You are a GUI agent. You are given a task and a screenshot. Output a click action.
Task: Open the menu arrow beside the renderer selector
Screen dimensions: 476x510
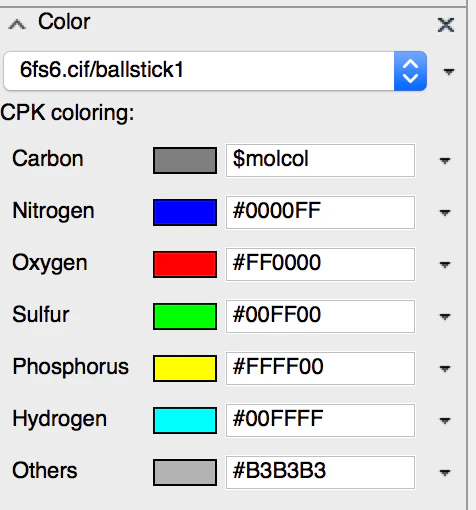pos(449,71)
